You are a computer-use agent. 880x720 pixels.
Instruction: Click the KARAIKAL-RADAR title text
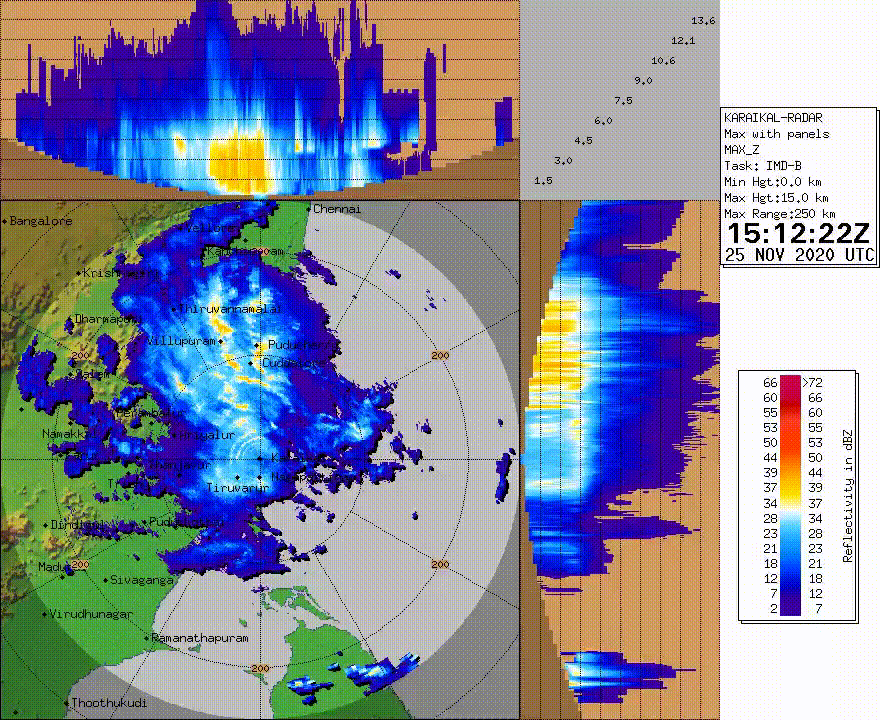pyautogui.click(x=766, y=118)
